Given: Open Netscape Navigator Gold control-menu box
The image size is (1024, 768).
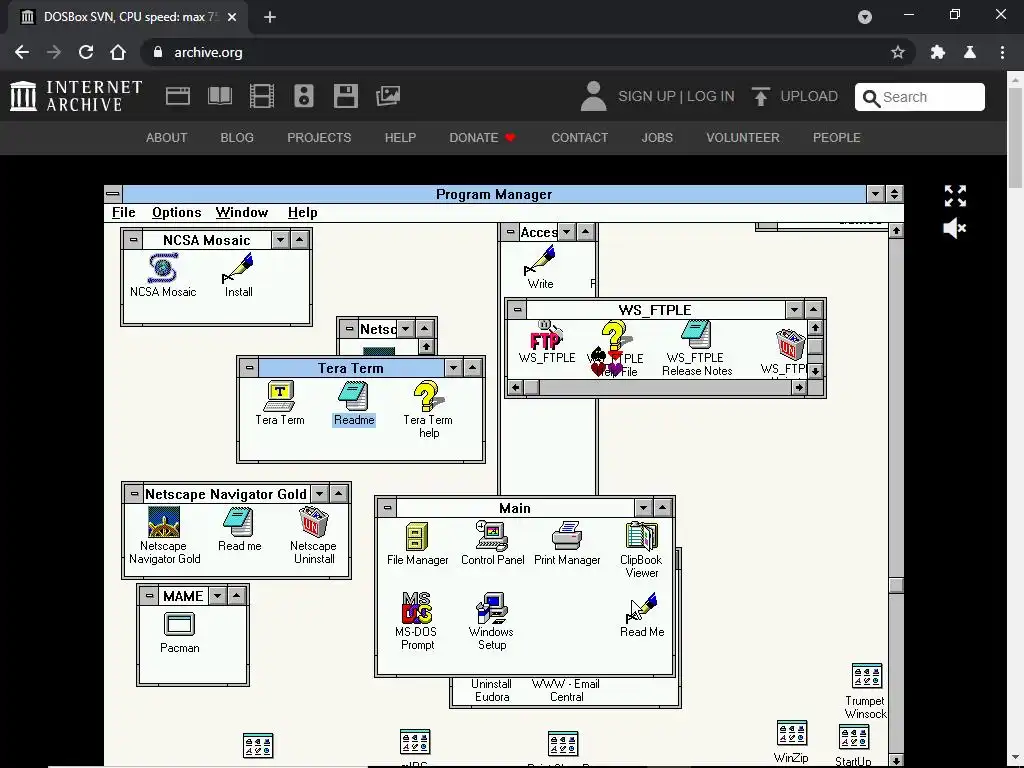Looking at the screenshot, I should (x=135, y=494).
